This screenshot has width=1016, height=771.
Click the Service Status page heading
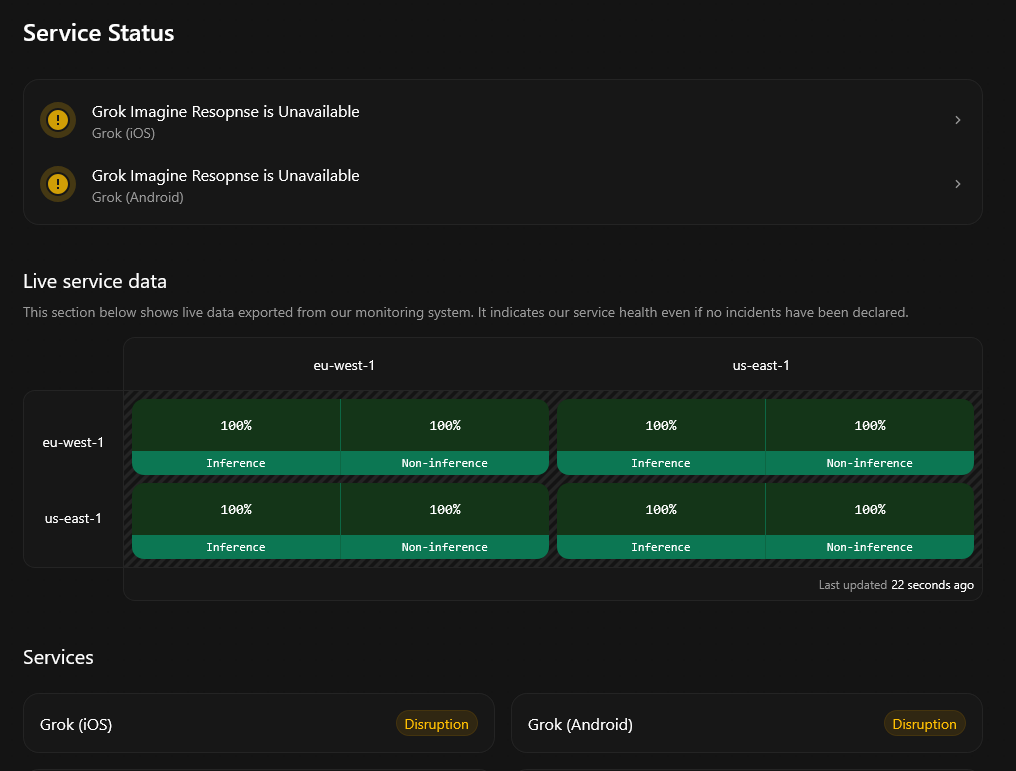coord(98,33)
